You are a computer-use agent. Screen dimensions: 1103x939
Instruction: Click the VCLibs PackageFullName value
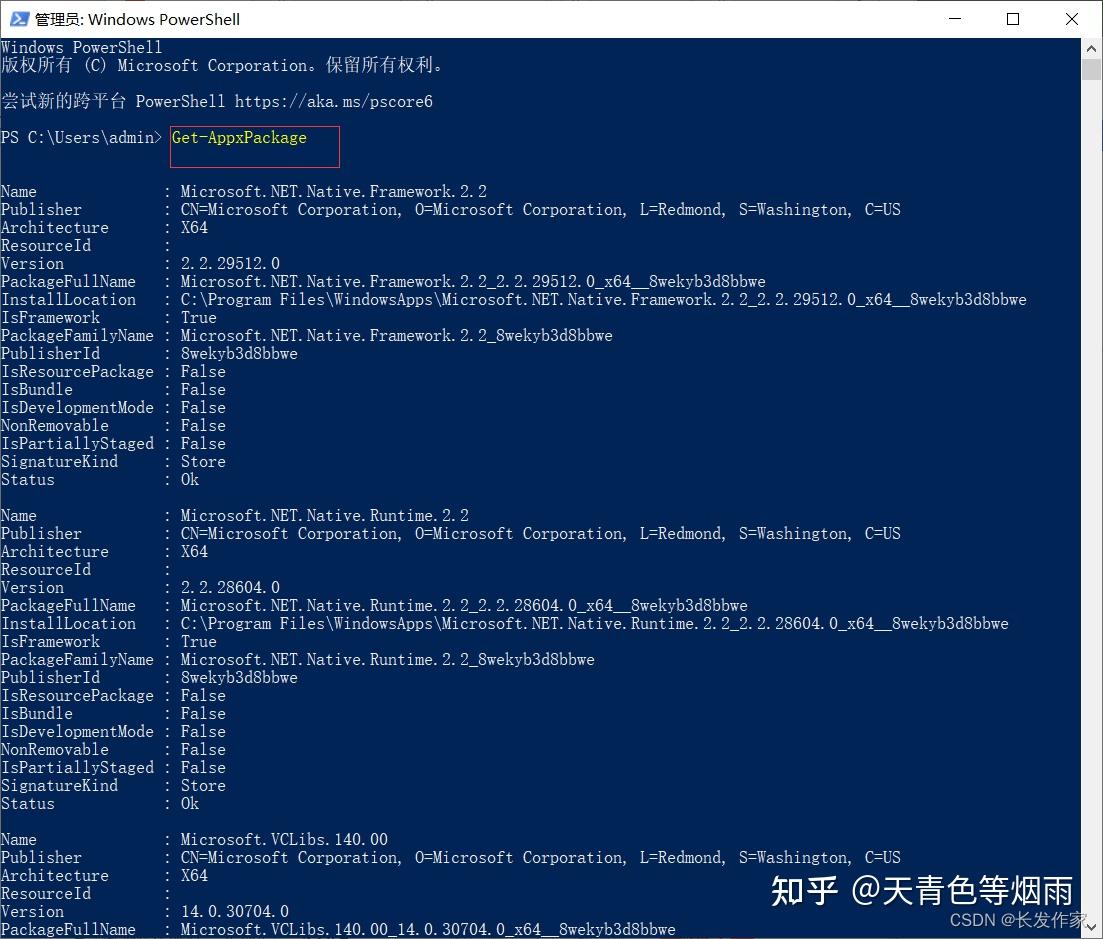tap(428, 930)
